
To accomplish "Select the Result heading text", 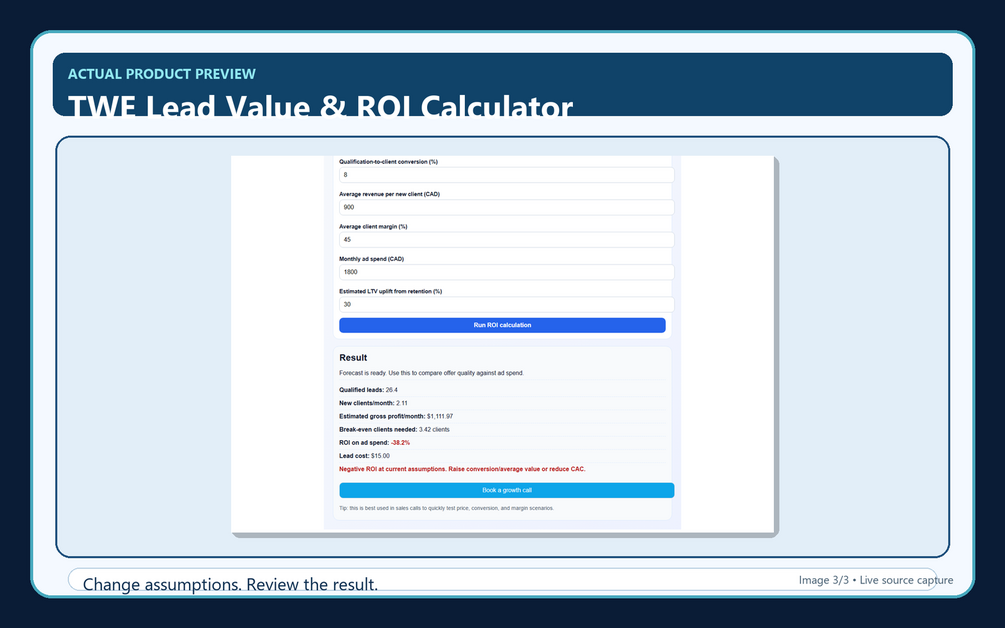I will pyautogui.click(x=353, y=358).
